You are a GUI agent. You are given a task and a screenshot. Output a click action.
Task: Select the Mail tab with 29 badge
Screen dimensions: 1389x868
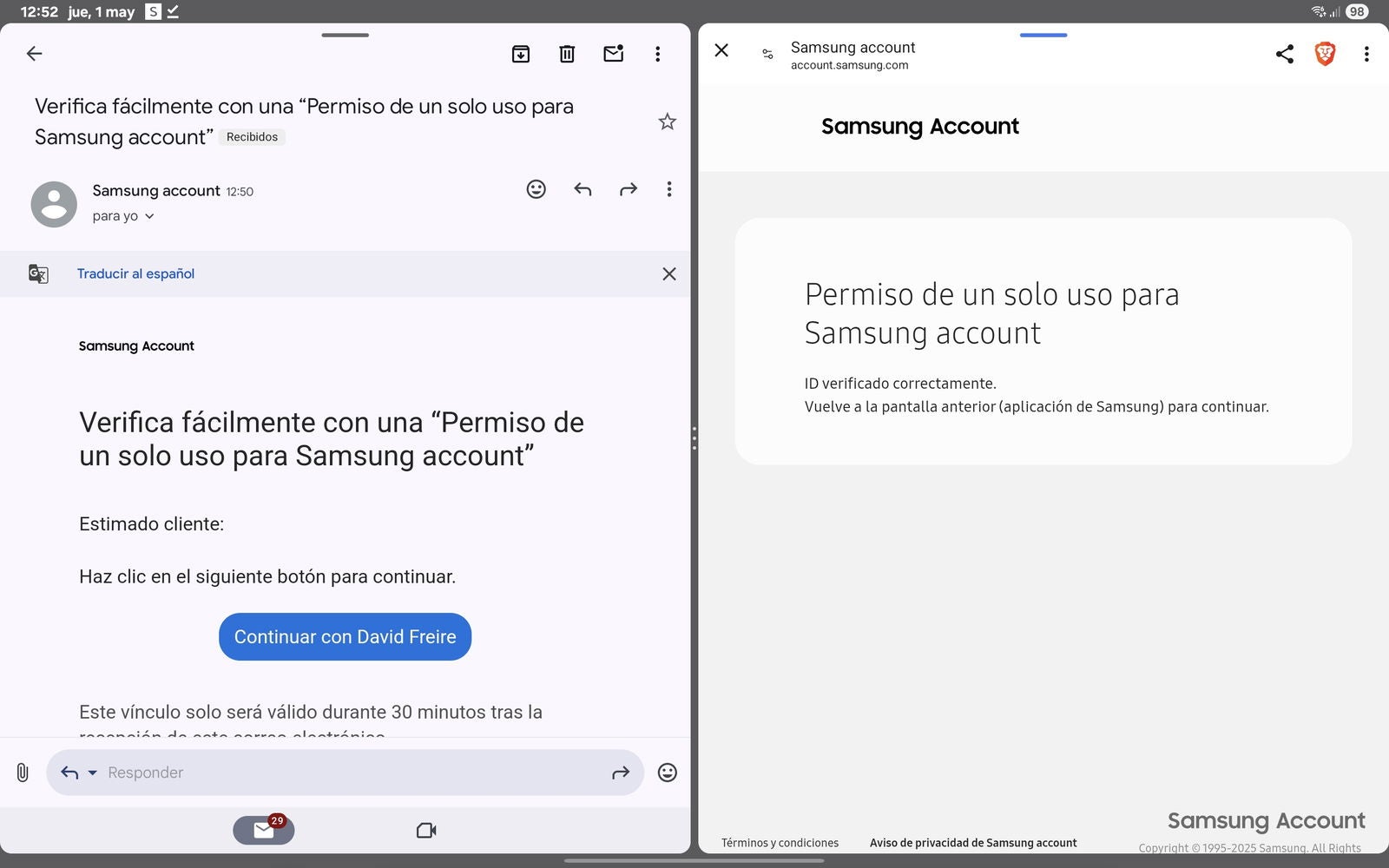point(264,831)
